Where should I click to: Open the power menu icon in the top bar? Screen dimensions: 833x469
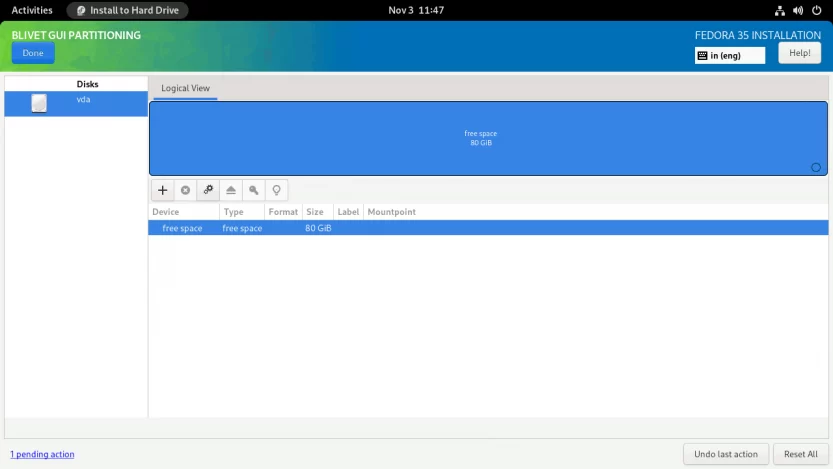(x=817, y=10)
